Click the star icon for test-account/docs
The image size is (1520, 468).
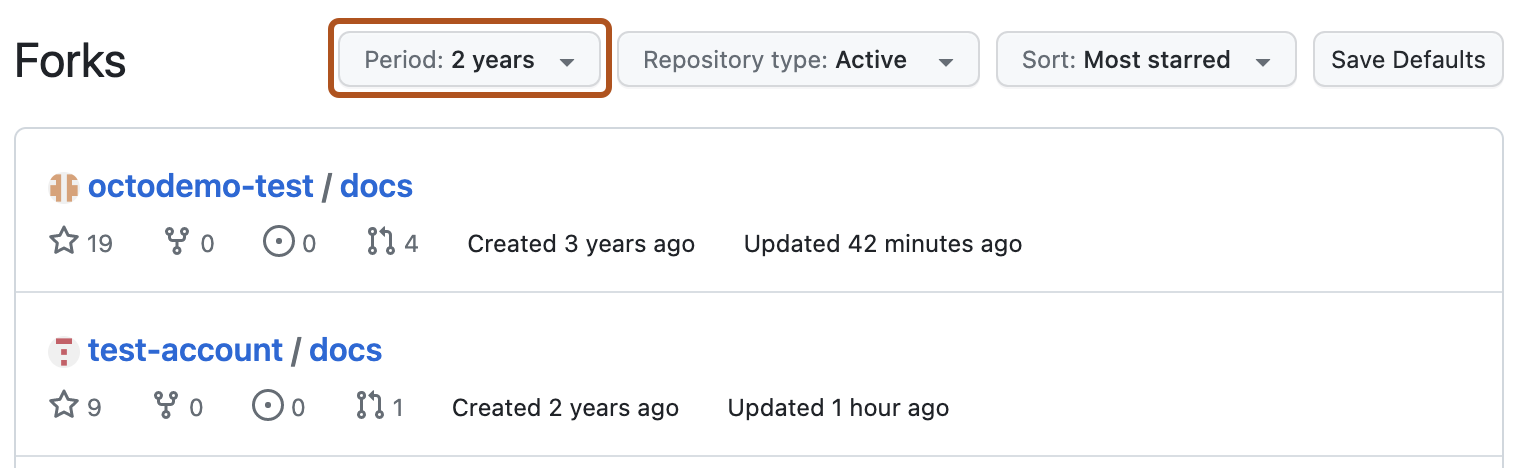(x=63, y=407)
